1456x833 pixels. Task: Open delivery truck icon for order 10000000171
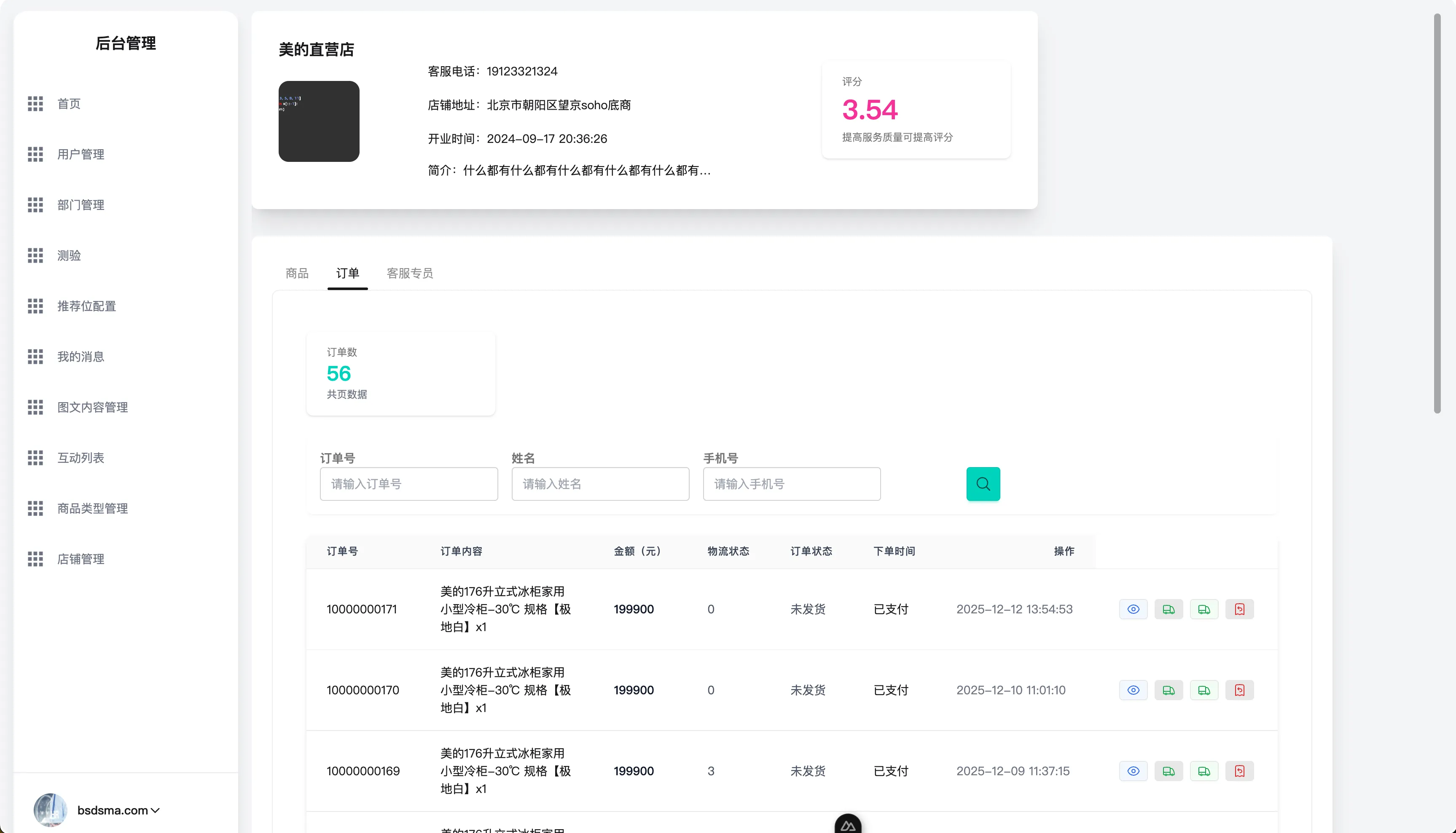[x=1169, y=609]
